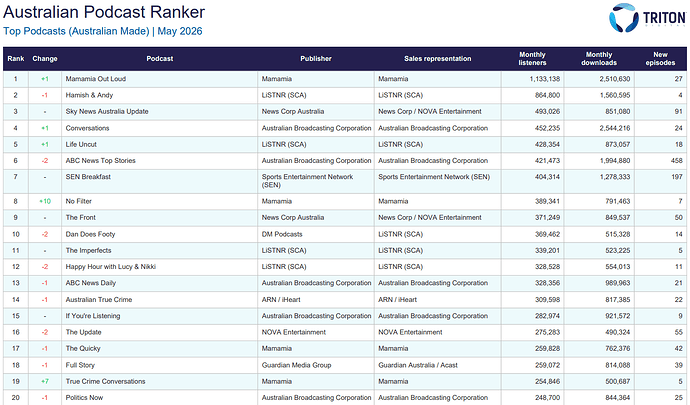
Task: Click 'DM Podcasts' publisher cell
Action: click(282, 234)
